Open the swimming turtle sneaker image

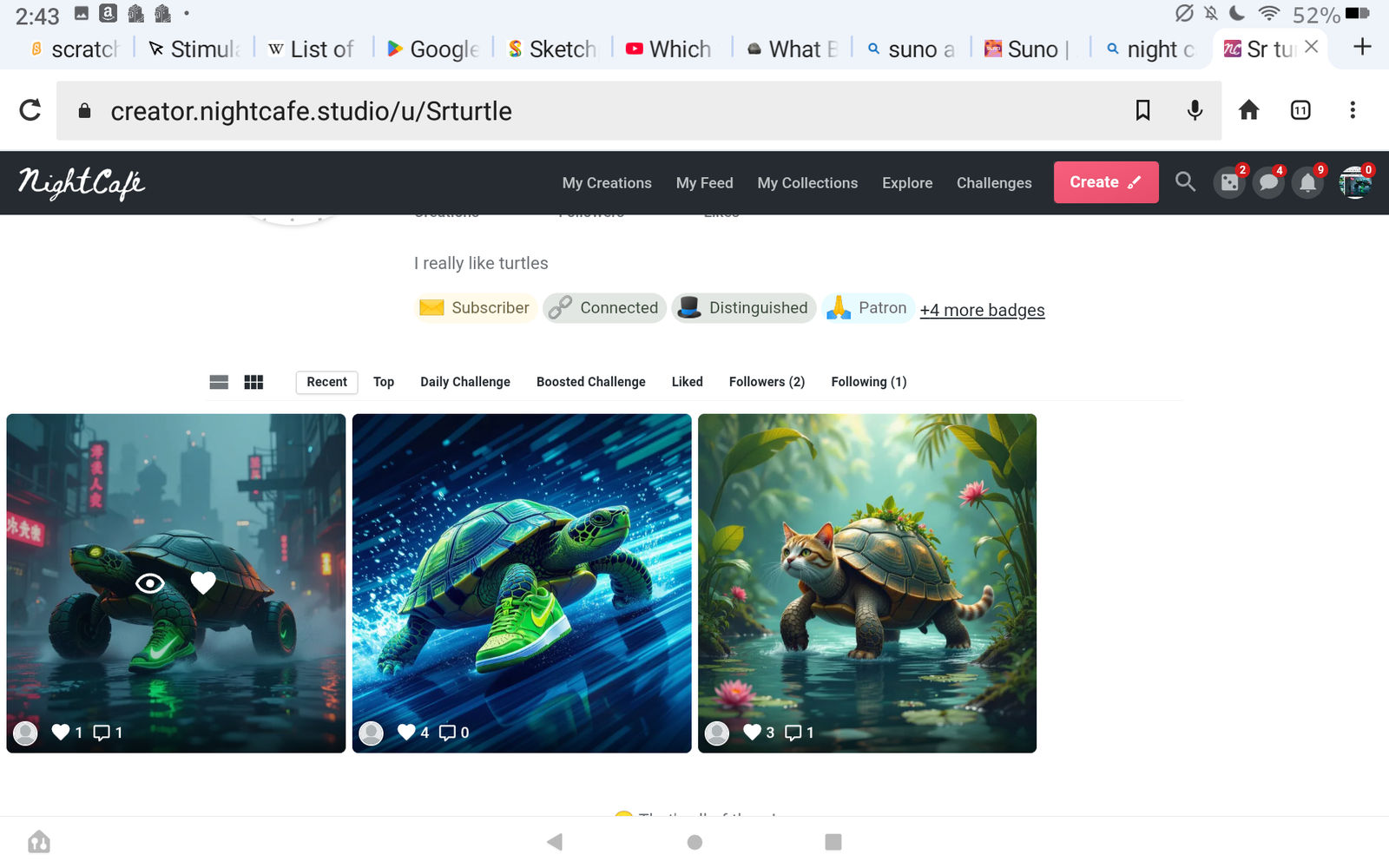pyautogui.click(x=522, y=564)
